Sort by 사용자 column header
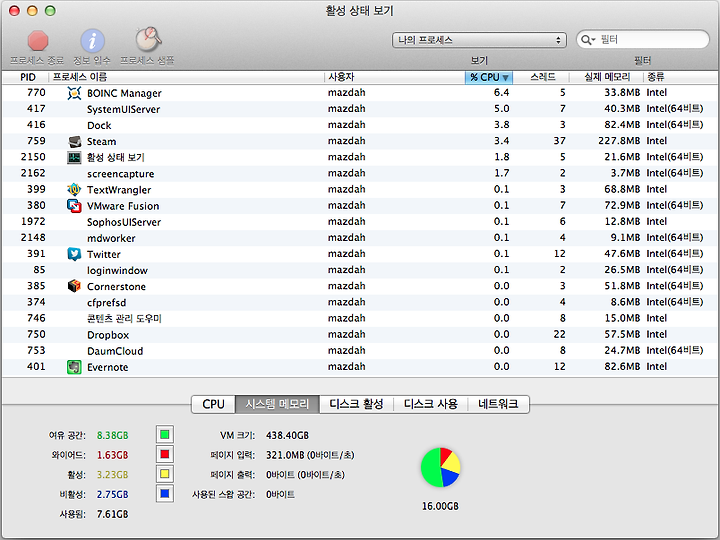The height and width of the screenshot is (540, 720). coord(395,77)
